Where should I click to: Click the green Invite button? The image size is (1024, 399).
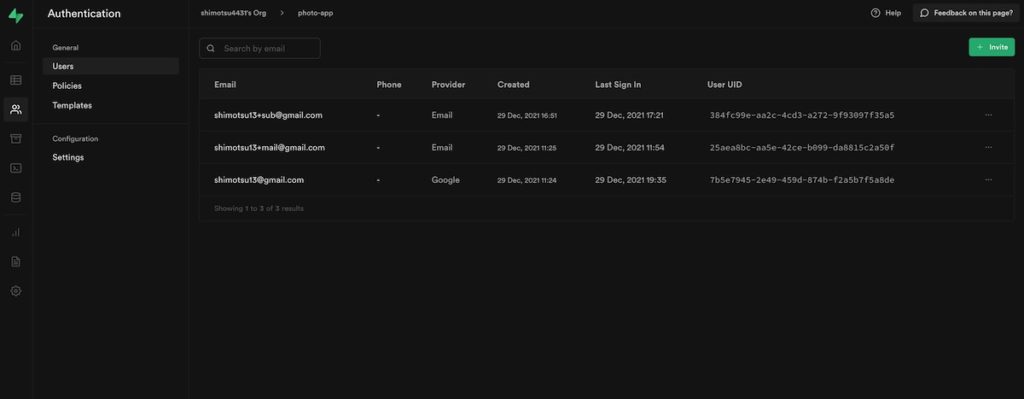(x=991, y=47)
